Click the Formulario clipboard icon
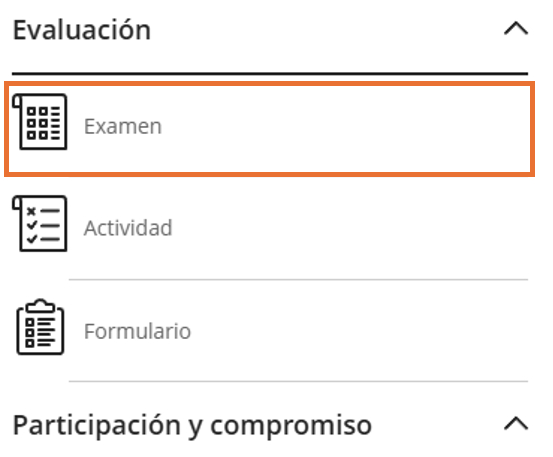The image size is (553, 457). [40, 327]
